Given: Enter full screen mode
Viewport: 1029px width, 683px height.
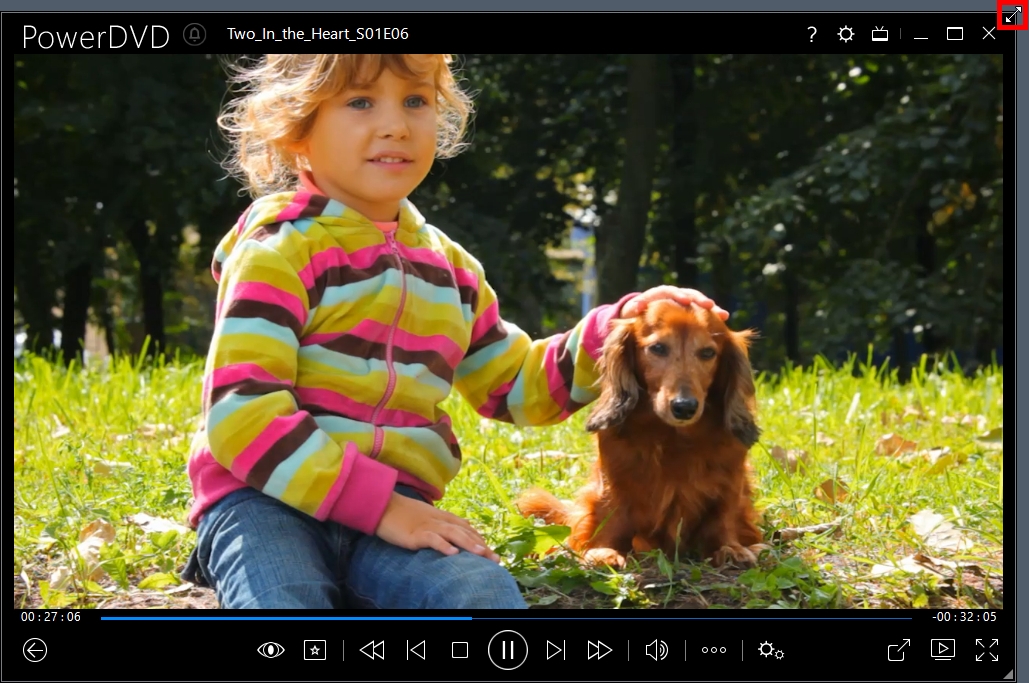Looking at the screenshot, I should (987, 650).
